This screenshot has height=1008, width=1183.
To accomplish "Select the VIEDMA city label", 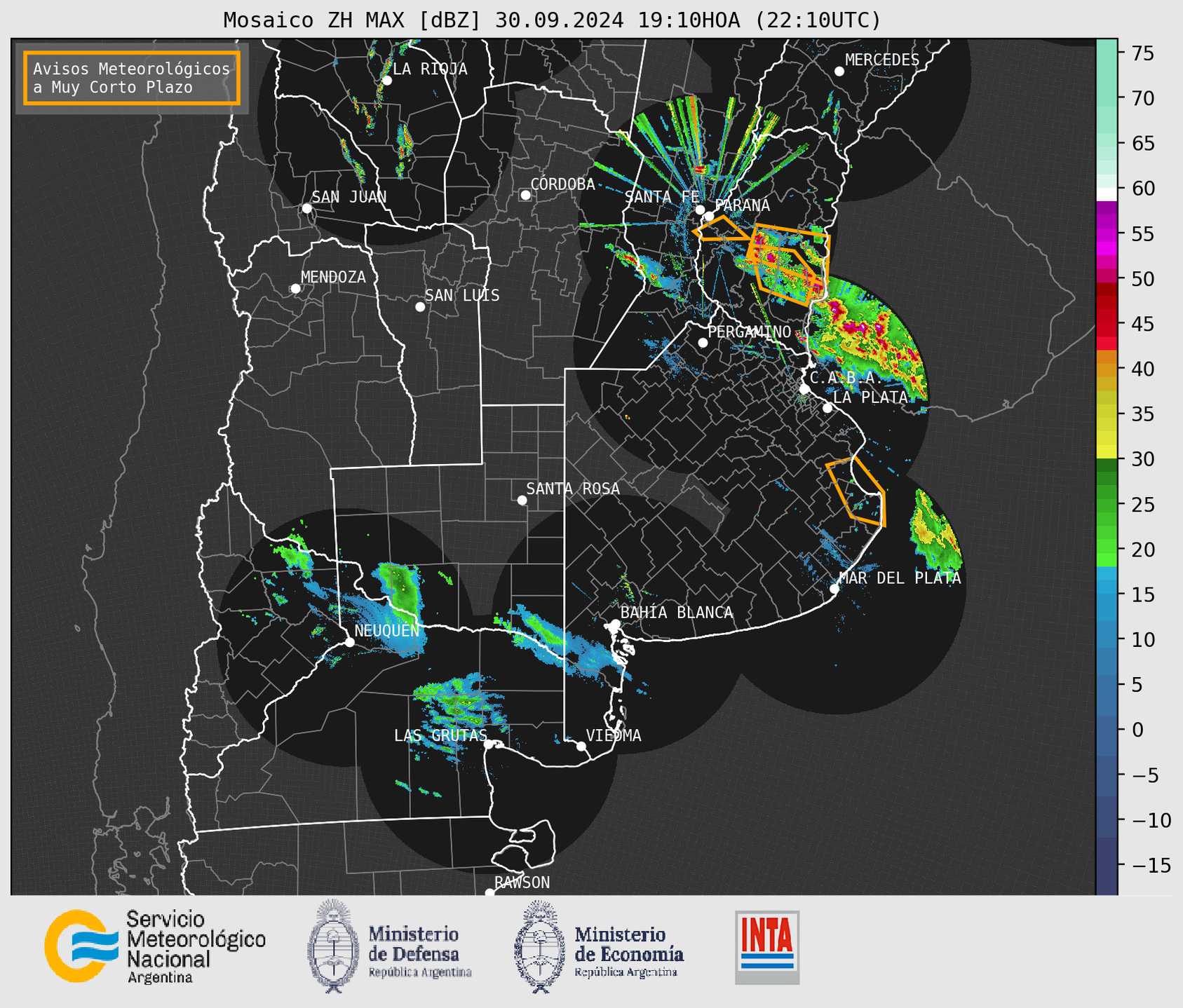I will point(614,735).
